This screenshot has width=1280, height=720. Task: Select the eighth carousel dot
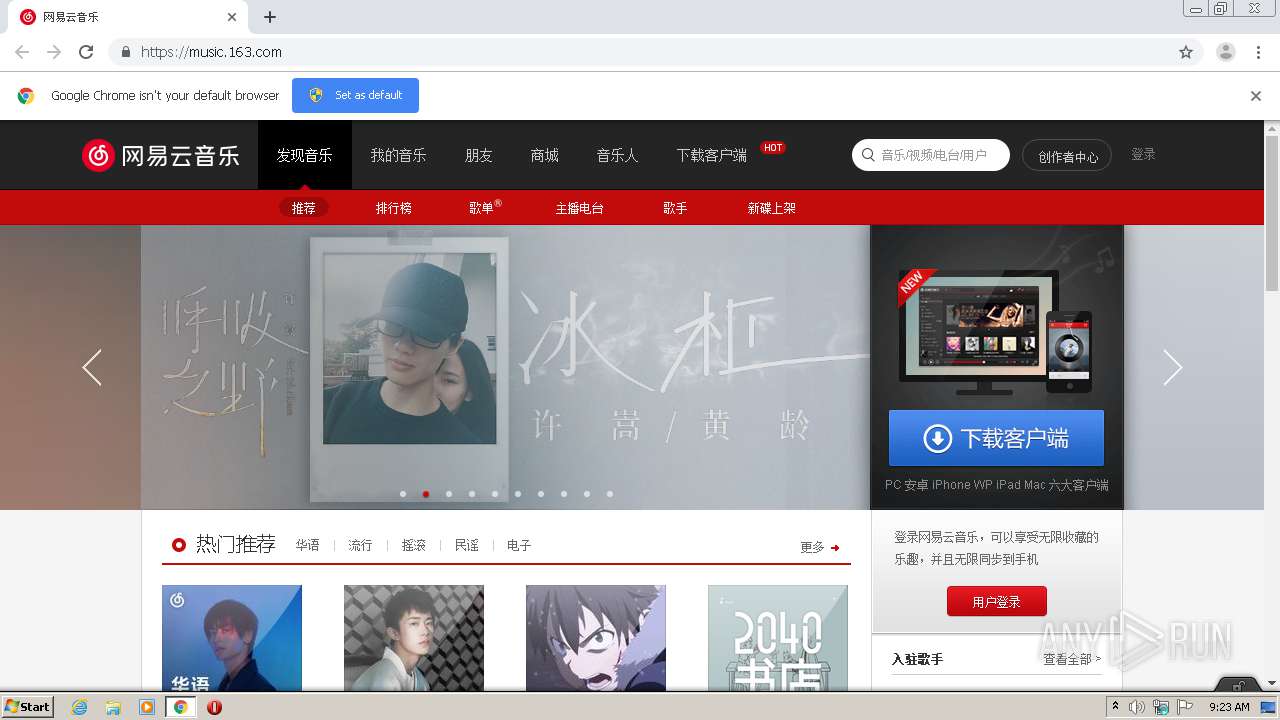coord(564,494)
